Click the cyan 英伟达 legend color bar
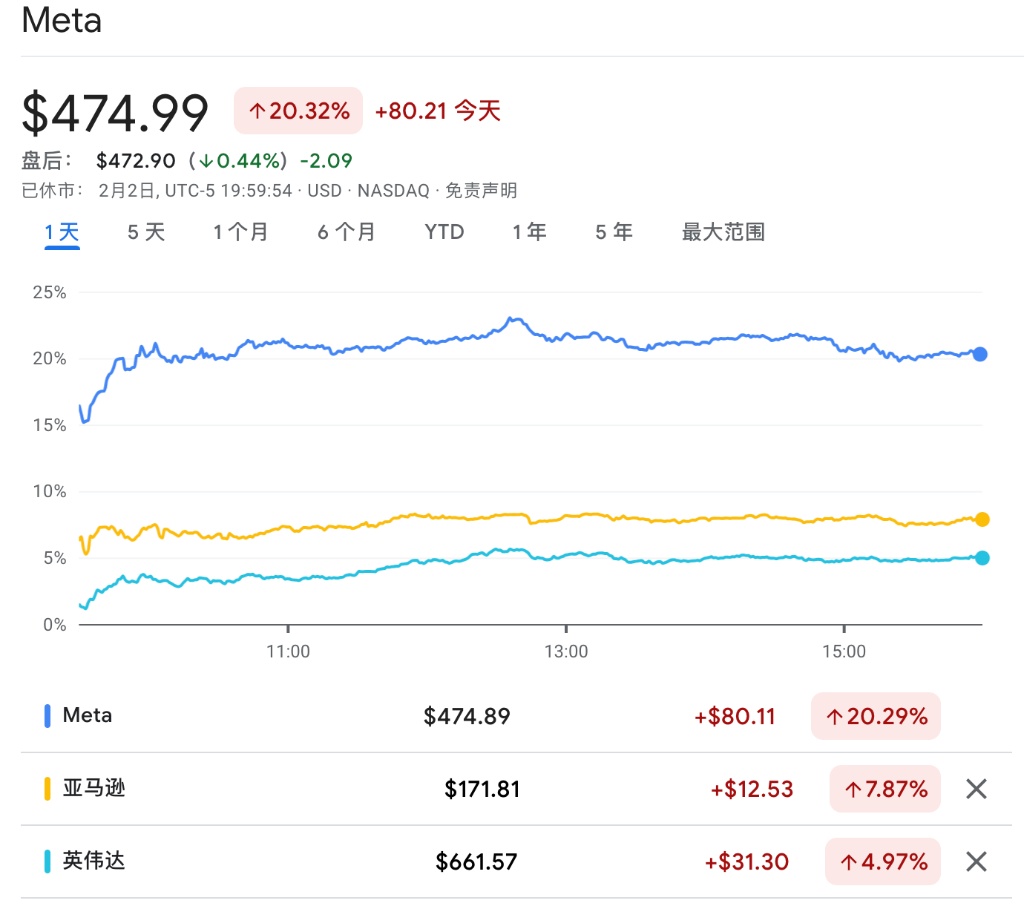The width and height of the screenshot is (1024, 905). 47,861
